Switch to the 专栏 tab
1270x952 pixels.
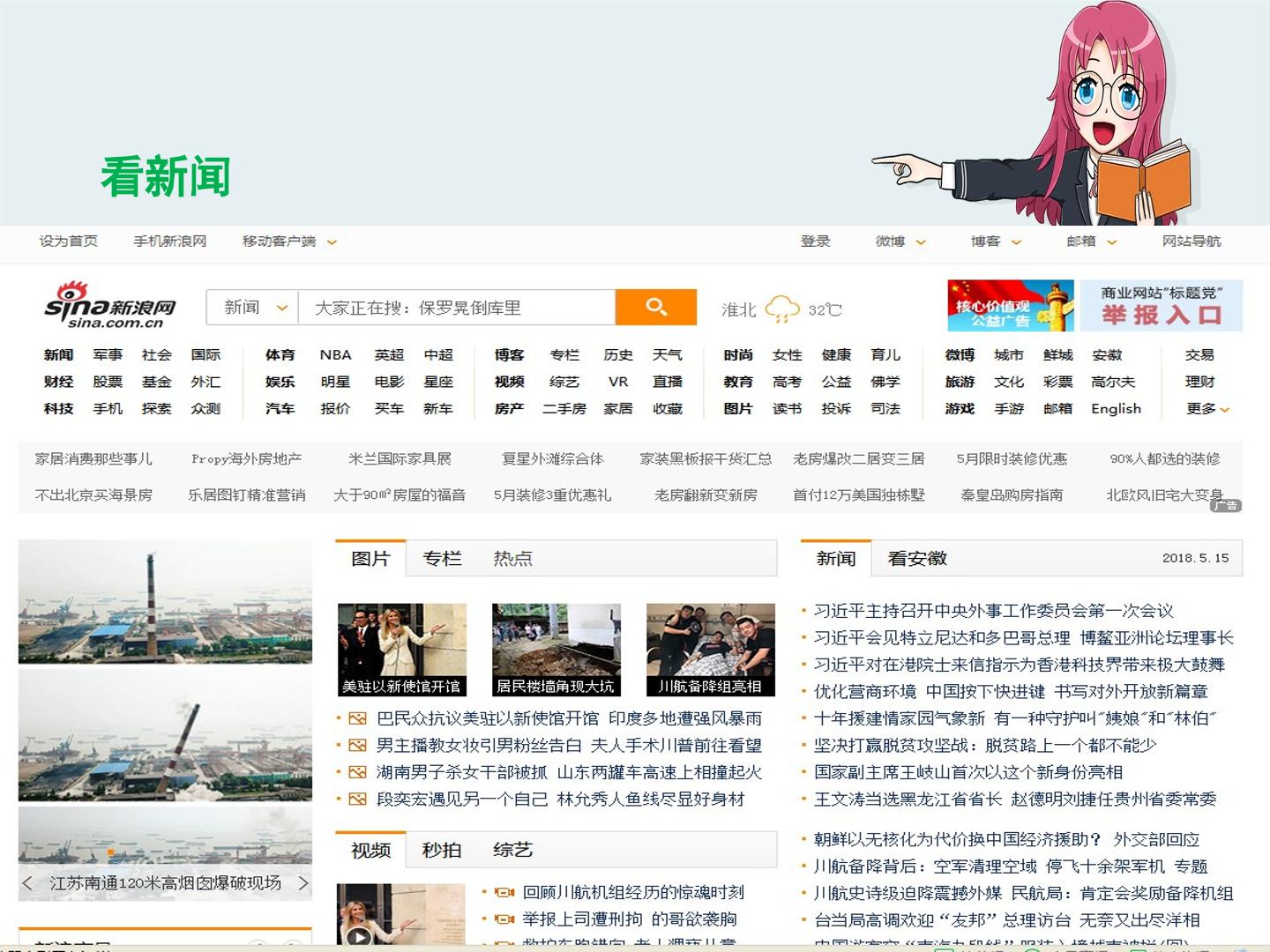(442, 558)
